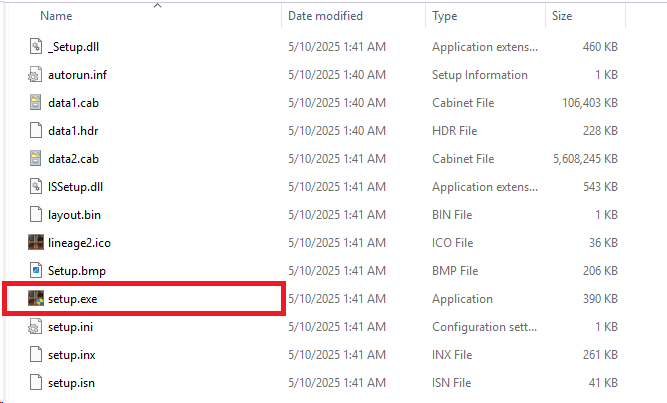Click data1.hdr modified date cell
Image resolution: width=667 pixels, height=403 pixels.
(337, 131)
